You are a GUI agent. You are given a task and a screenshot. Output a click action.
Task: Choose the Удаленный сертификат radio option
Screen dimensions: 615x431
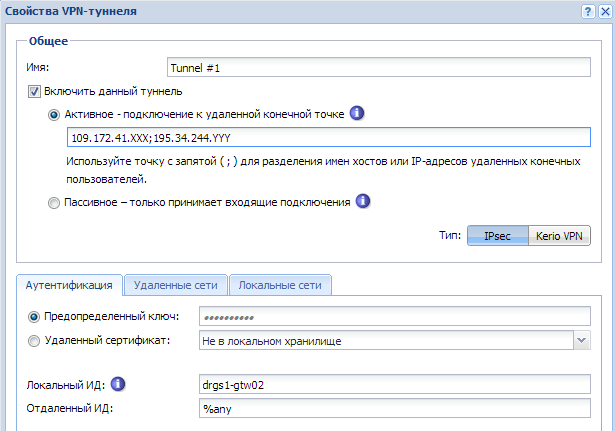pyautogui.click(x=35, y=341)
